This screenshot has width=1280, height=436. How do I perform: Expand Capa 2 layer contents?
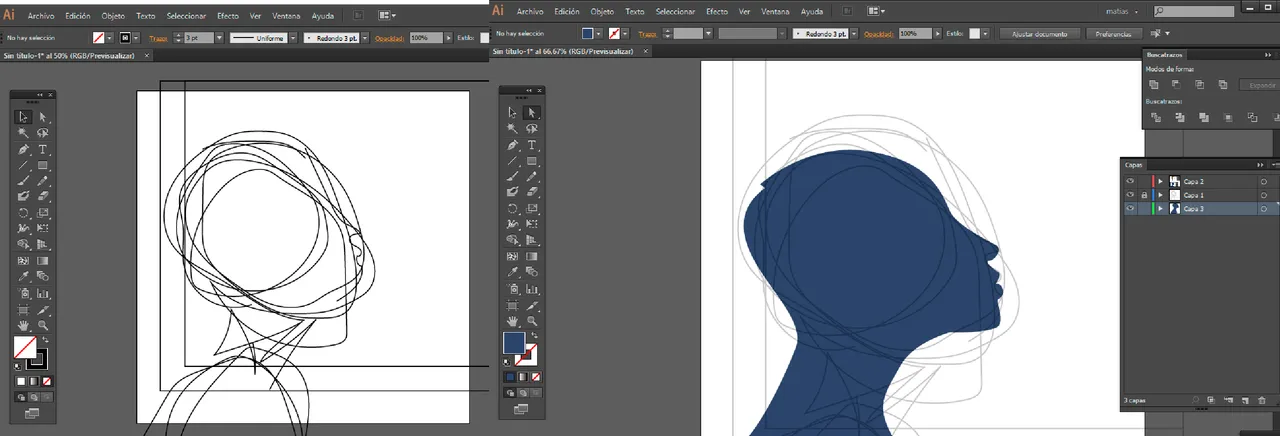pyautogui.click(x=1160, y=181)
